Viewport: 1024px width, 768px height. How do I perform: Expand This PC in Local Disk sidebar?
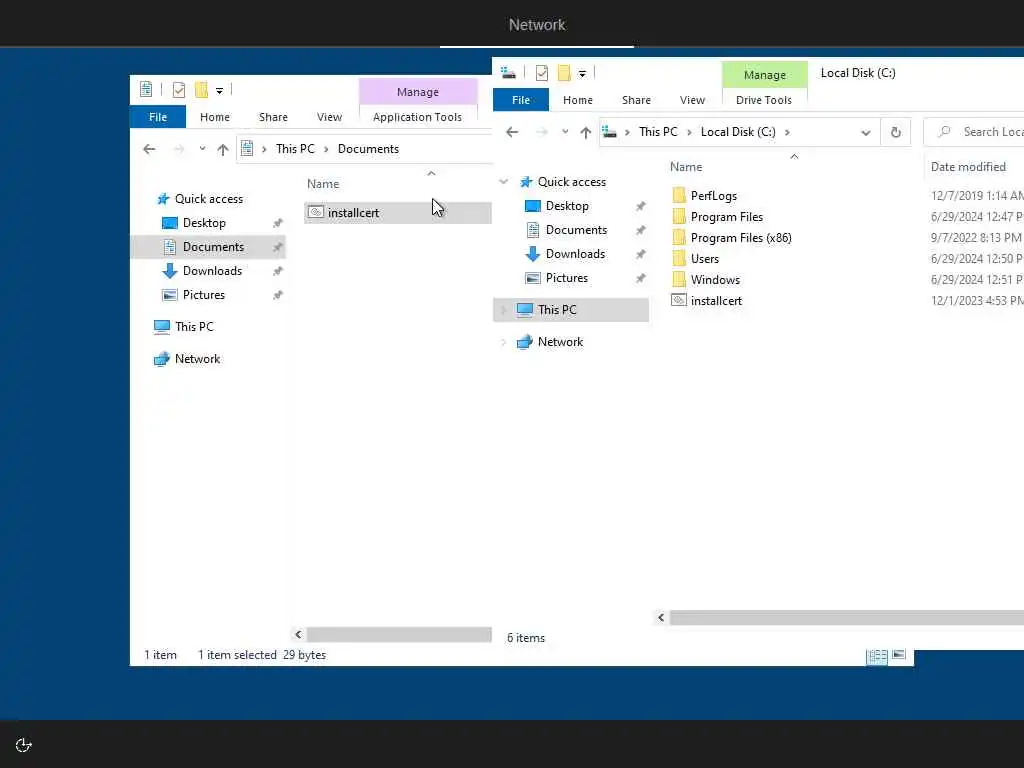[504, 310]
